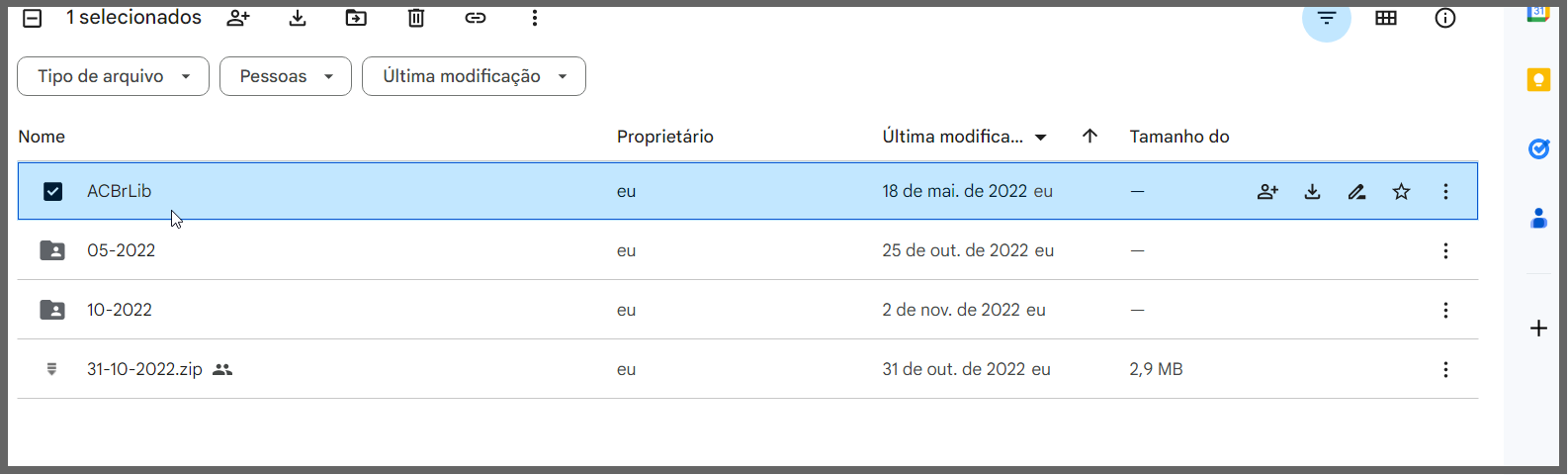Move the selection to trash
The height and width of the screenshot is (475, 1568).
click(x=416, y=18)
